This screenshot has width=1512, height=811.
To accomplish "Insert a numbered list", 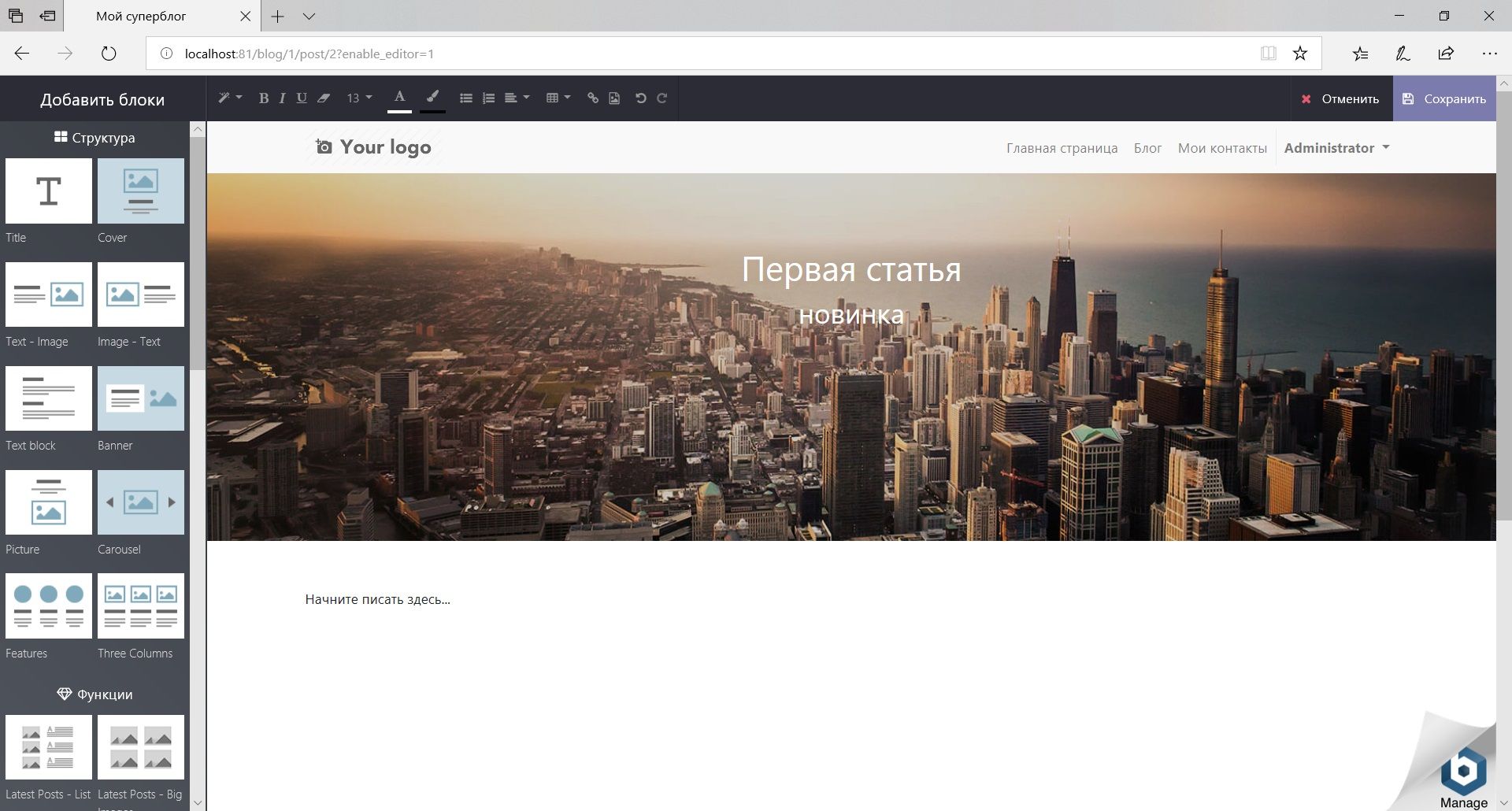I will coord(489,98).
